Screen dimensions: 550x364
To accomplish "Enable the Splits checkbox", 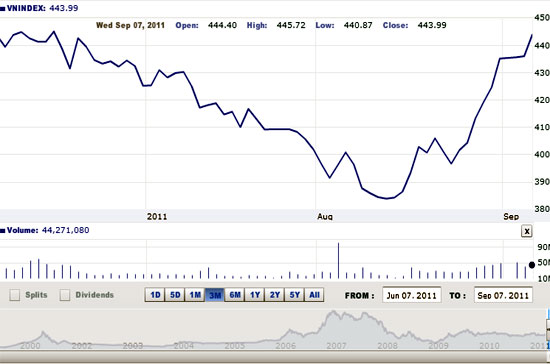I will tap(15, 295).
